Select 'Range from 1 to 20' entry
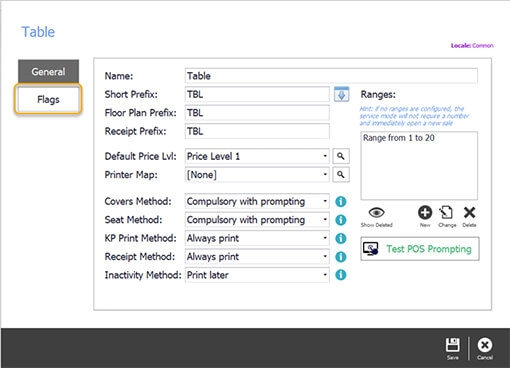510x368 pixels. click(399, 138)
